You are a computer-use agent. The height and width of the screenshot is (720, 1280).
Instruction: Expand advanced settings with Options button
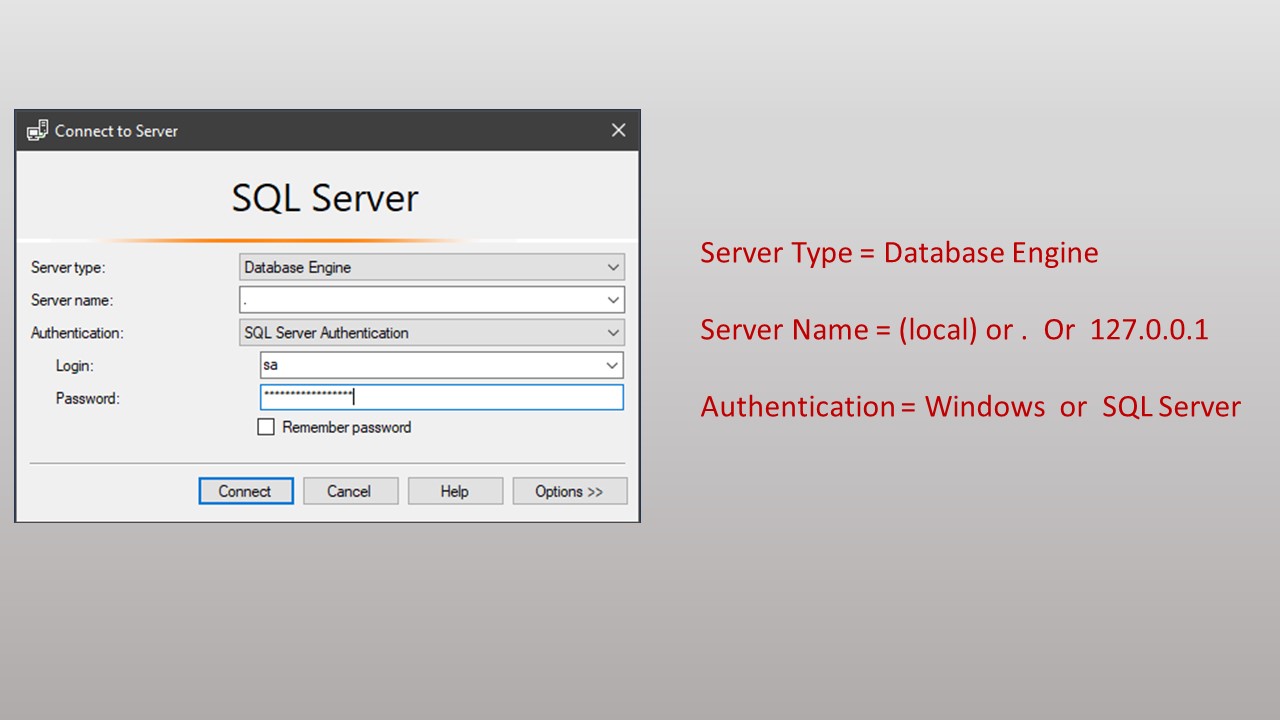569,491
